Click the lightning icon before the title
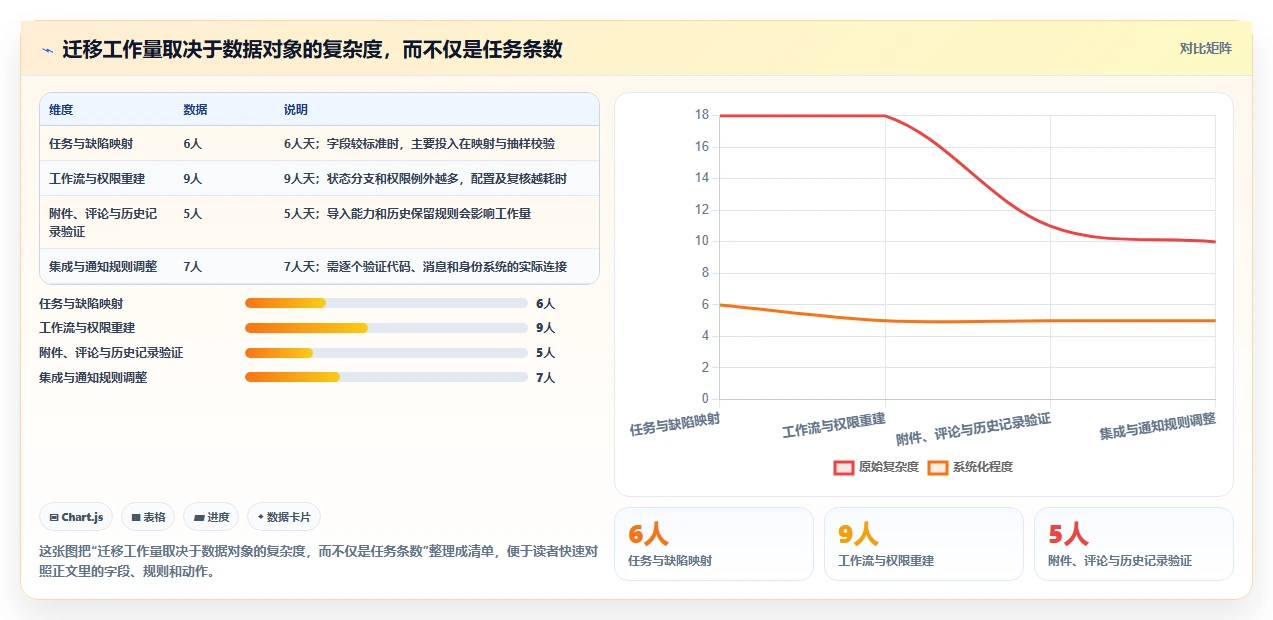This screenshot has height=620, width=1273. 47,49
